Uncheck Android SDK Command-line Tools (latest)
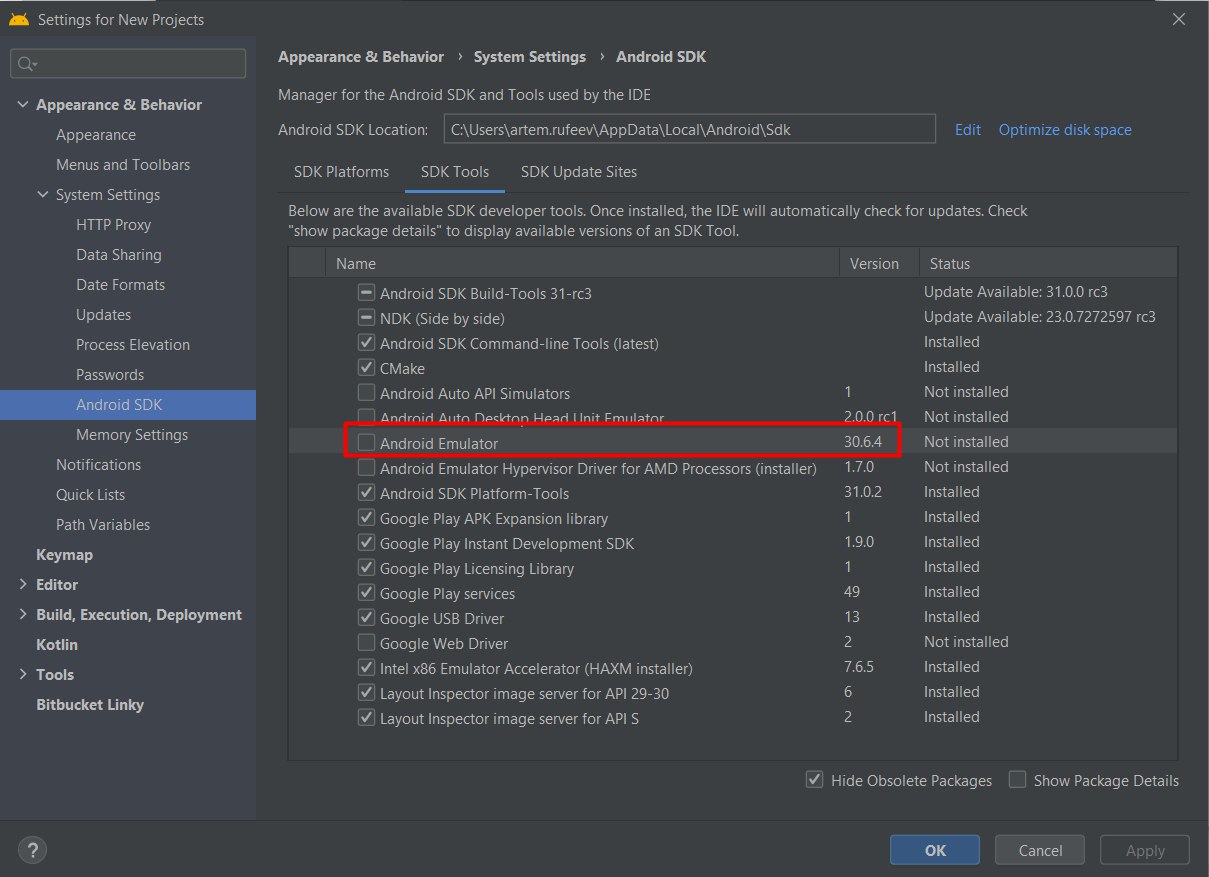This screenshot has height=877, width=1209. click(x=367, y=343)
